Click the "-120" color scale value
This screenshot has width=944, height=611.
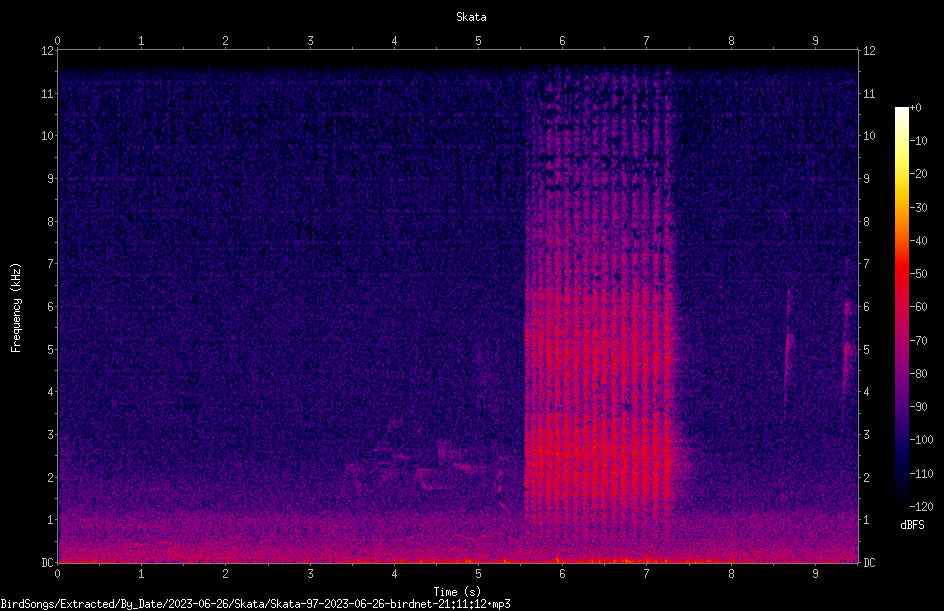[x=921, y=507]
